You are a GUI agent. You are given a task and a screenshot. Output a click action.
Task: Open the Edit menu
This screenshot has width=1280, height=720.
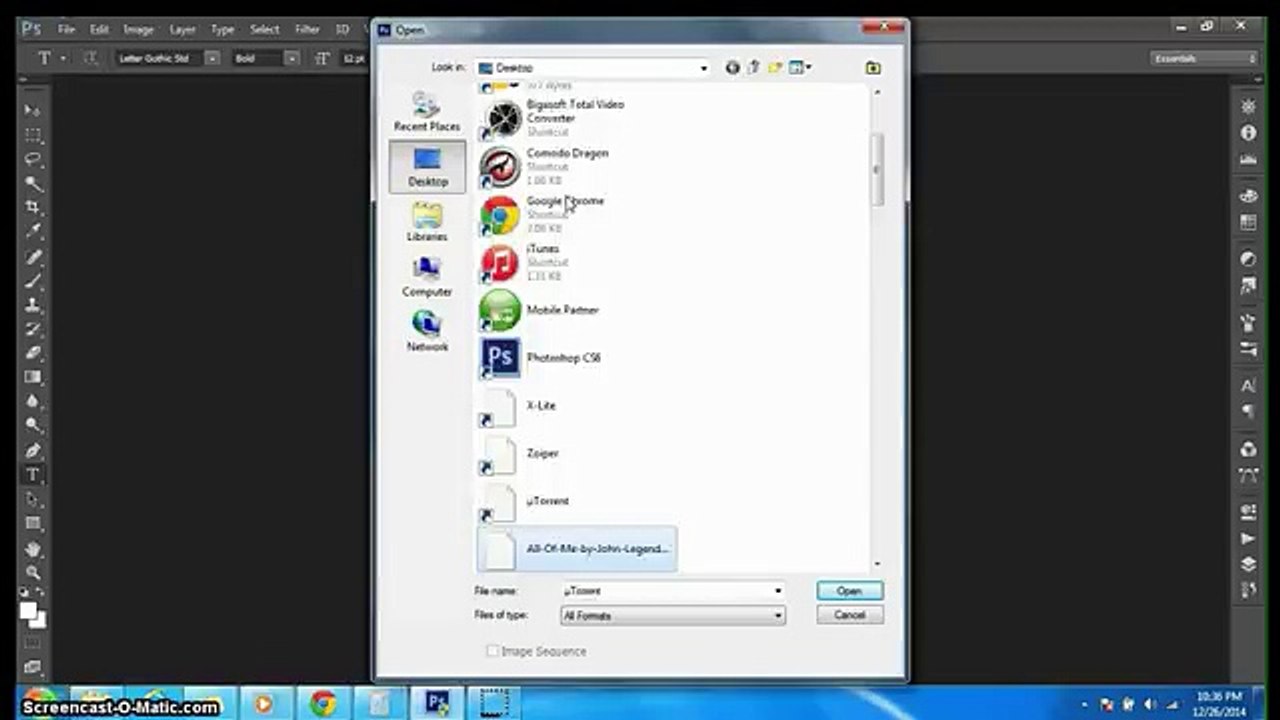pos(99,29)
